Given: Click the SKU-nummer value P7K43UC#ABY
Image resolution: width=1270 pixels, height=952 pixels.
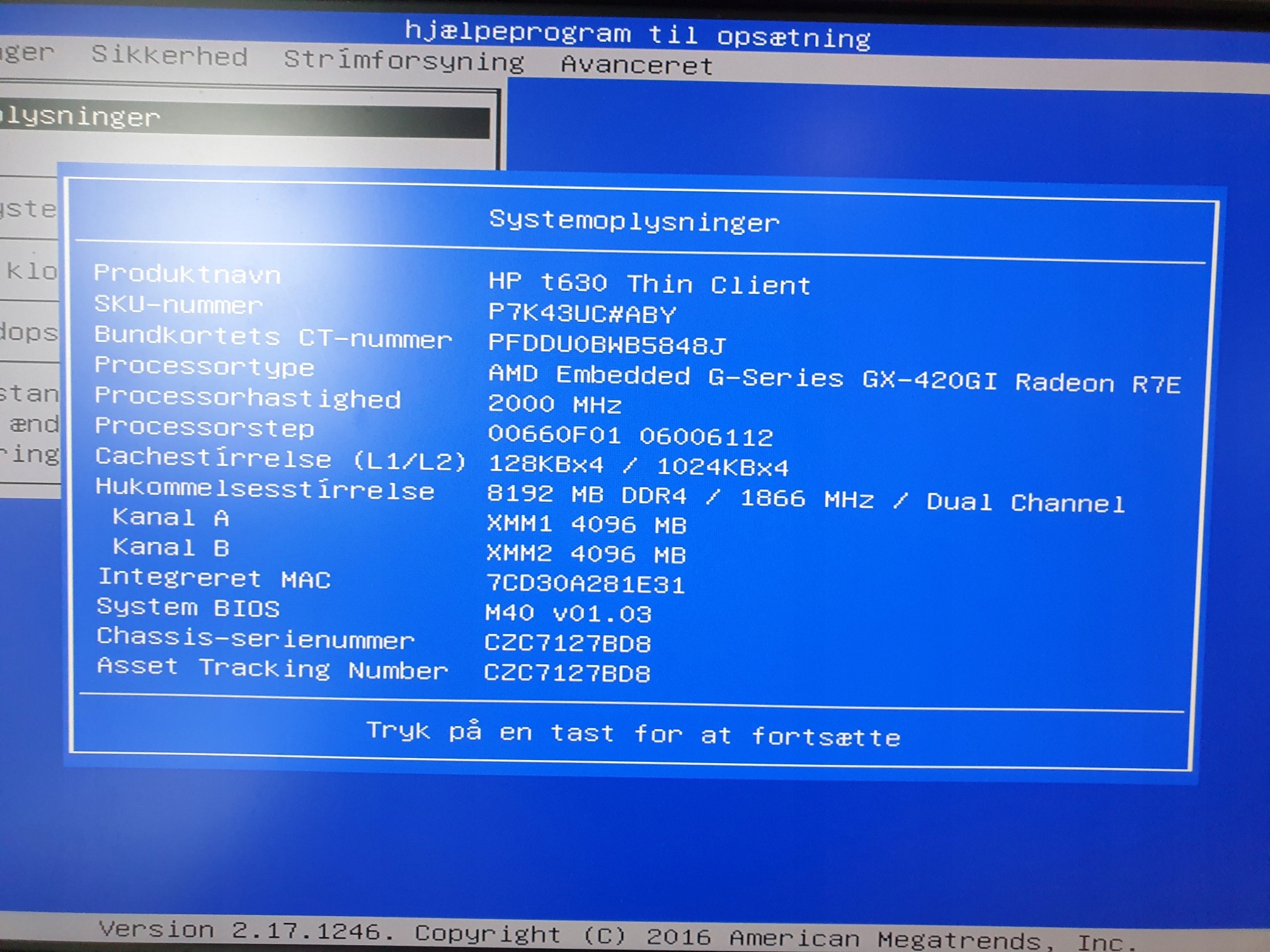Looking at the screenshot, I should tap(582, 314).
